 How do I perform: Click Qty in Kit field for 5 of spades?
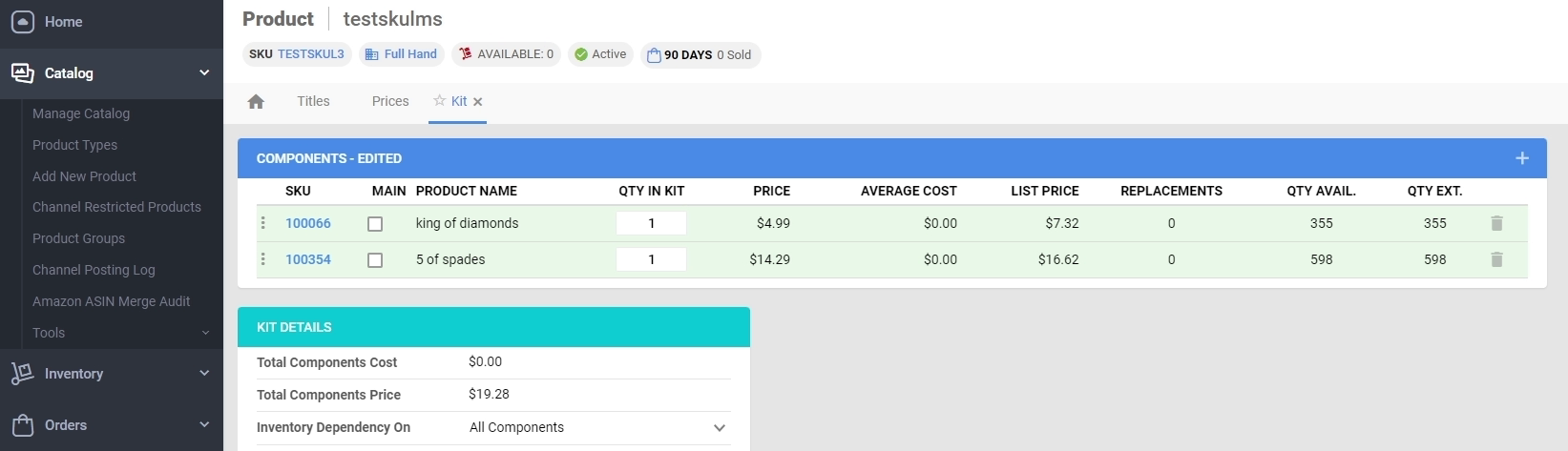point(651,259)
